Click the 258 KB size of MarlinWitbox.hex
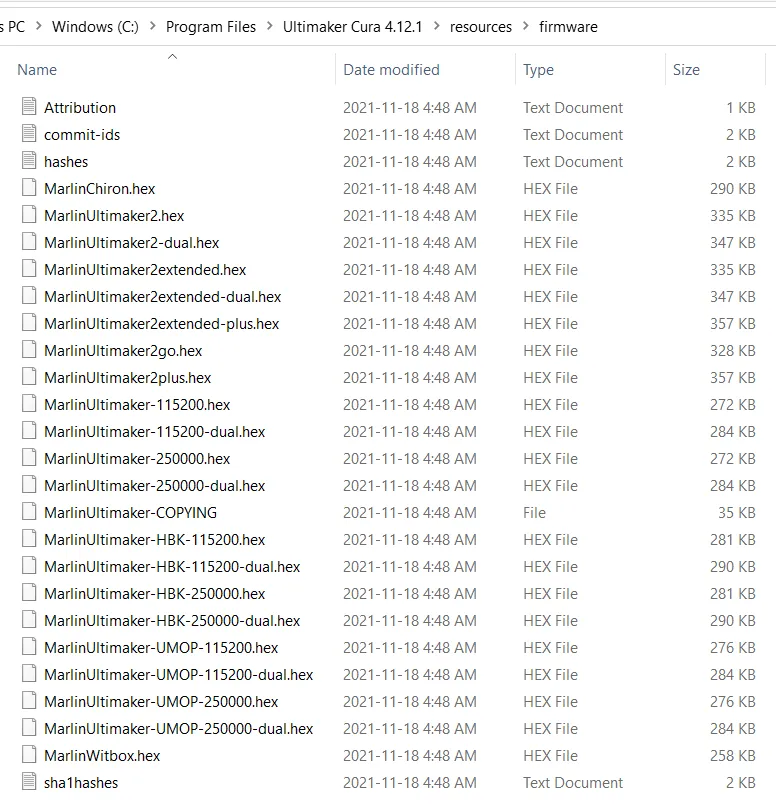 click(x=732, y=756)
